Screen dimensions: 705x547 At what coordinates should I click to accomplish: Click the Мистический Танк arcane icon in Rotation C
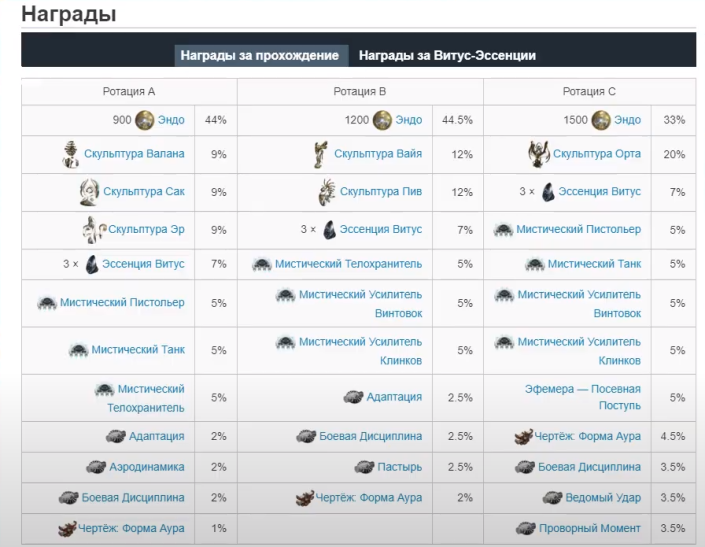pyautogui.click(x=535, y=264)
